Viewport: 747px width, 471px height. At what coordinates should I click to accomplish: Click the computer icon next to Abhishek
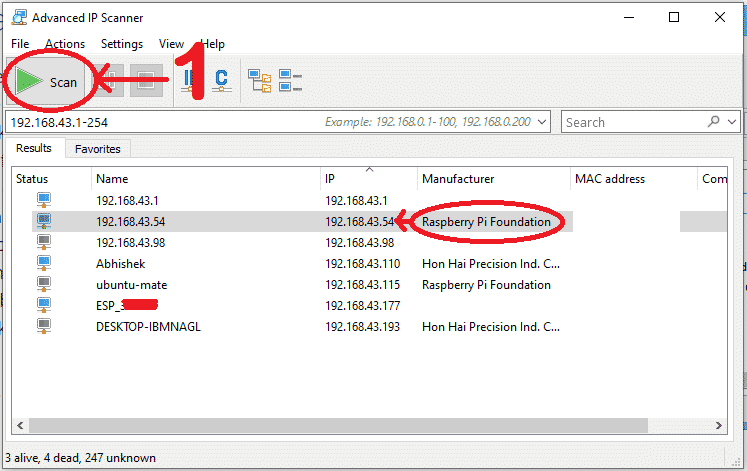[44, 263]
